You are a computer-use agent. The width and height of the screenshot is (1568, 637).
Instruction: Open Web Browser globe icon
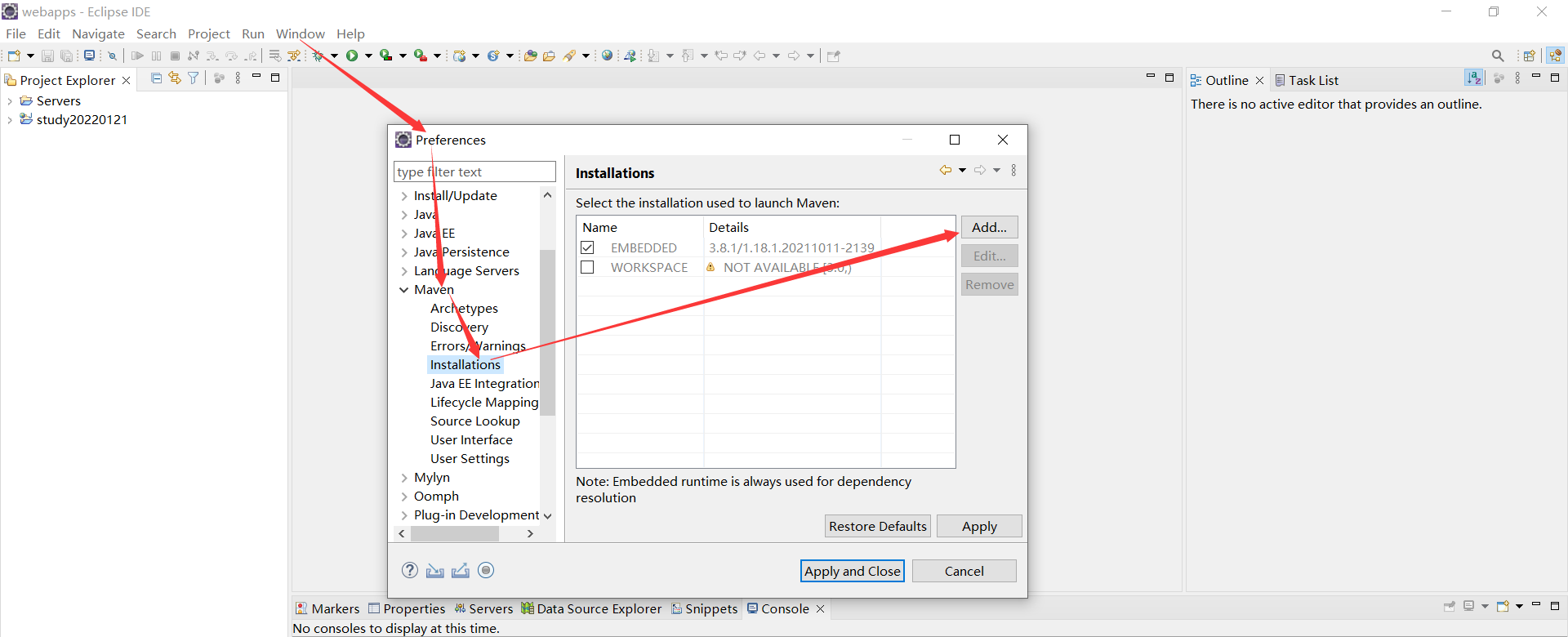point(607,56)
